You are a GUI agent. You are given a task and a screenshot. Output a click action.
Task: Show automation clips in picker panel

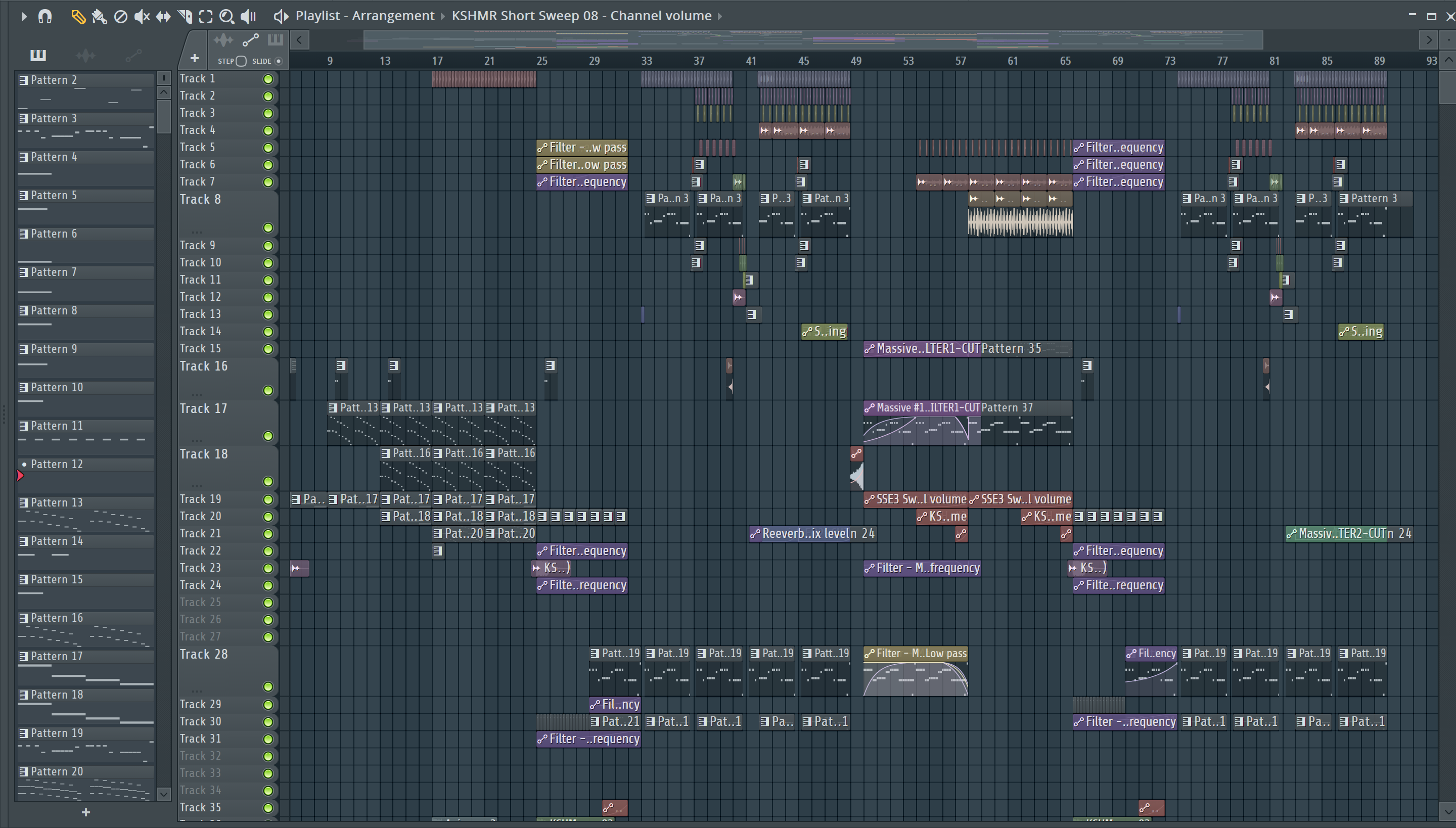point(133,55)
